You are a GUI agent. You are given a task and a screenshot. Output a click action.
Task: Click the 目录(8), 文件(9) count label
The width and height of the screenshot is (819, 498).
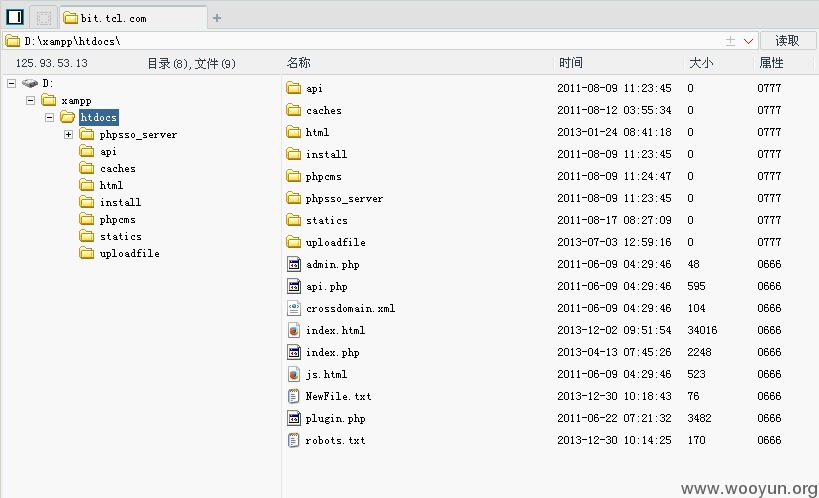click(191, 64)
